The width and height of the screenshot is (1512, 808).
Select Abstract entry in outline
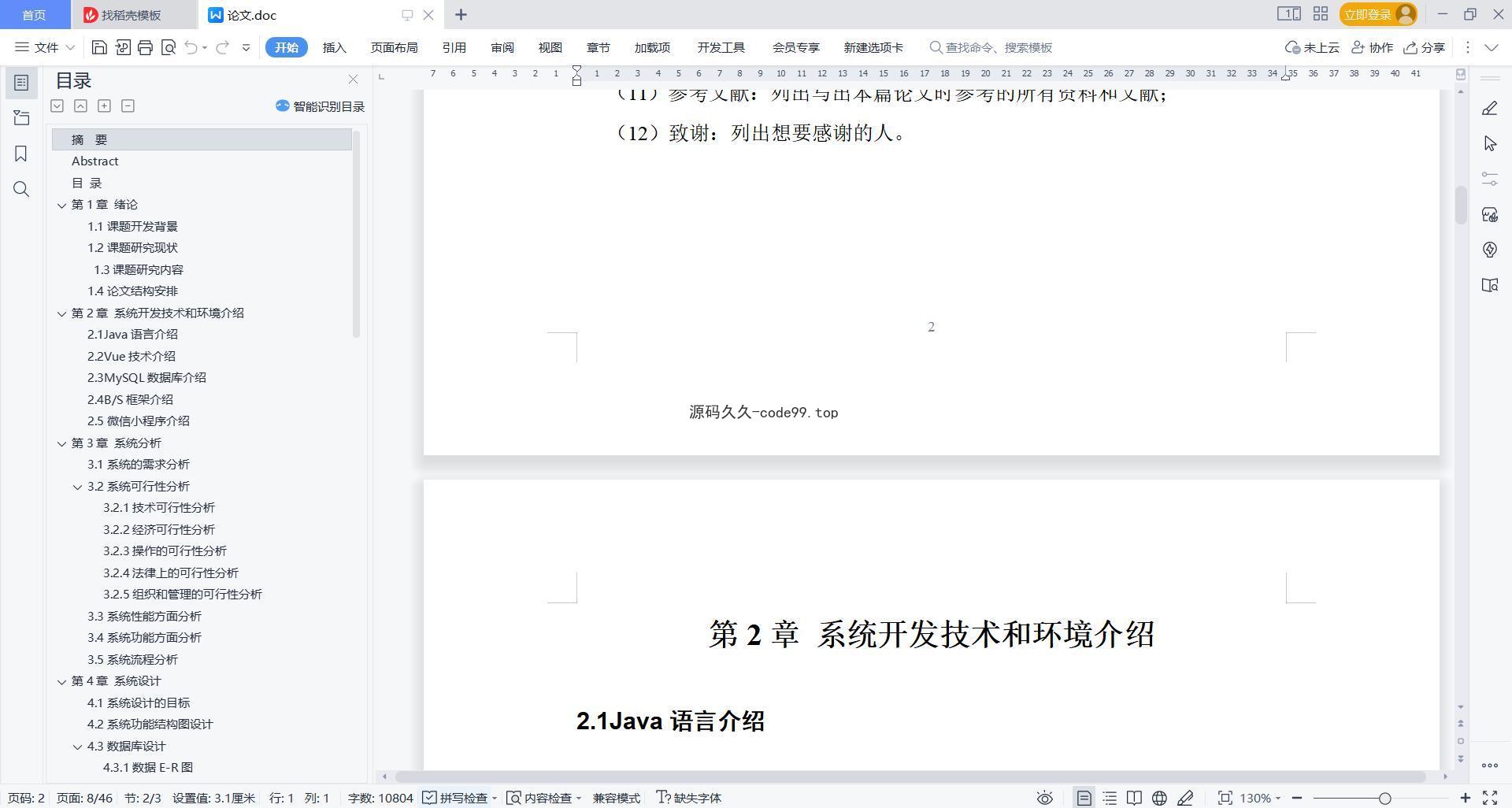(x=94, y=161)
